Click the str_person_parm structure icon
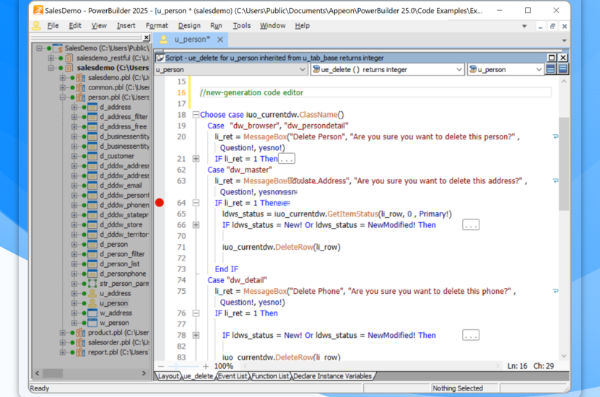 92,284
